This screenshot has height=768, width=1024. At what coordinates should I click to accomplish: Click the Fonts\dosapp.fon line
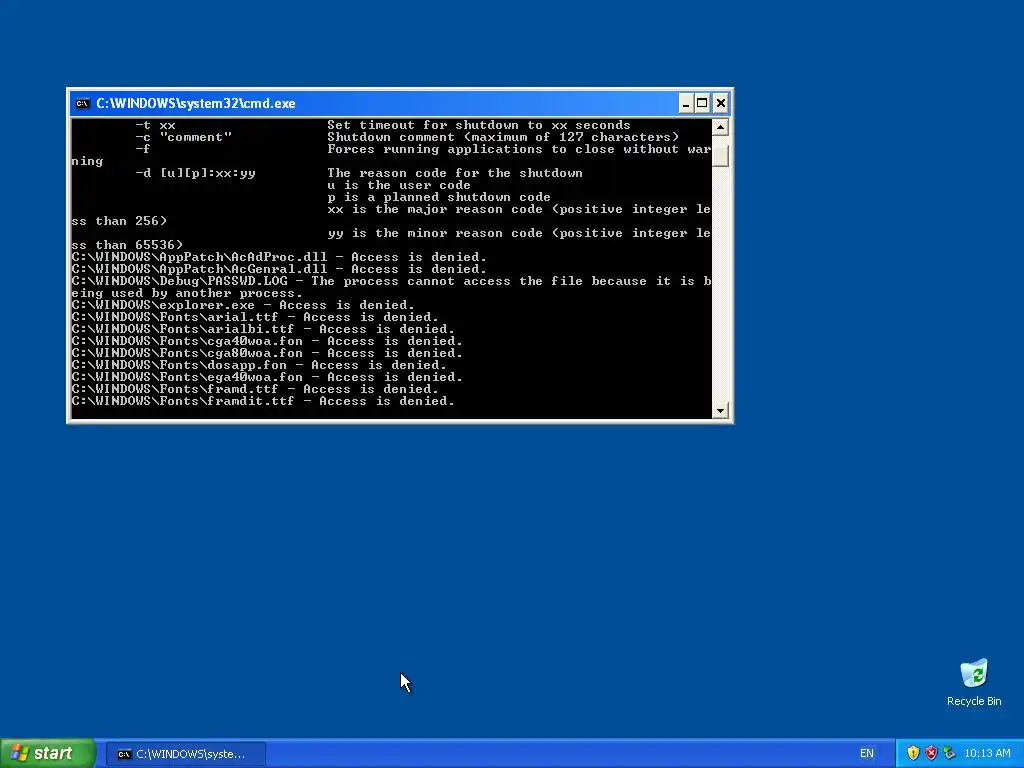259,365
